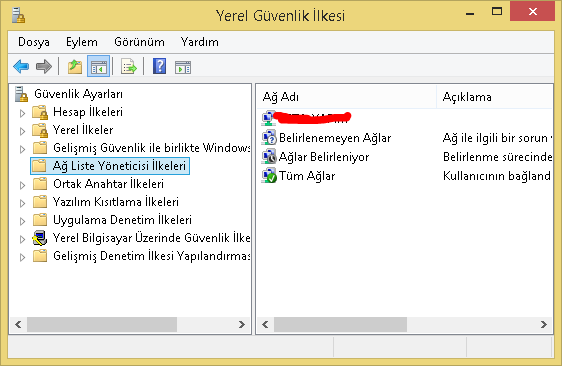The image size is (562, 366).
Task: Click Yerel İlkeler folder icon
Action: 40,130
